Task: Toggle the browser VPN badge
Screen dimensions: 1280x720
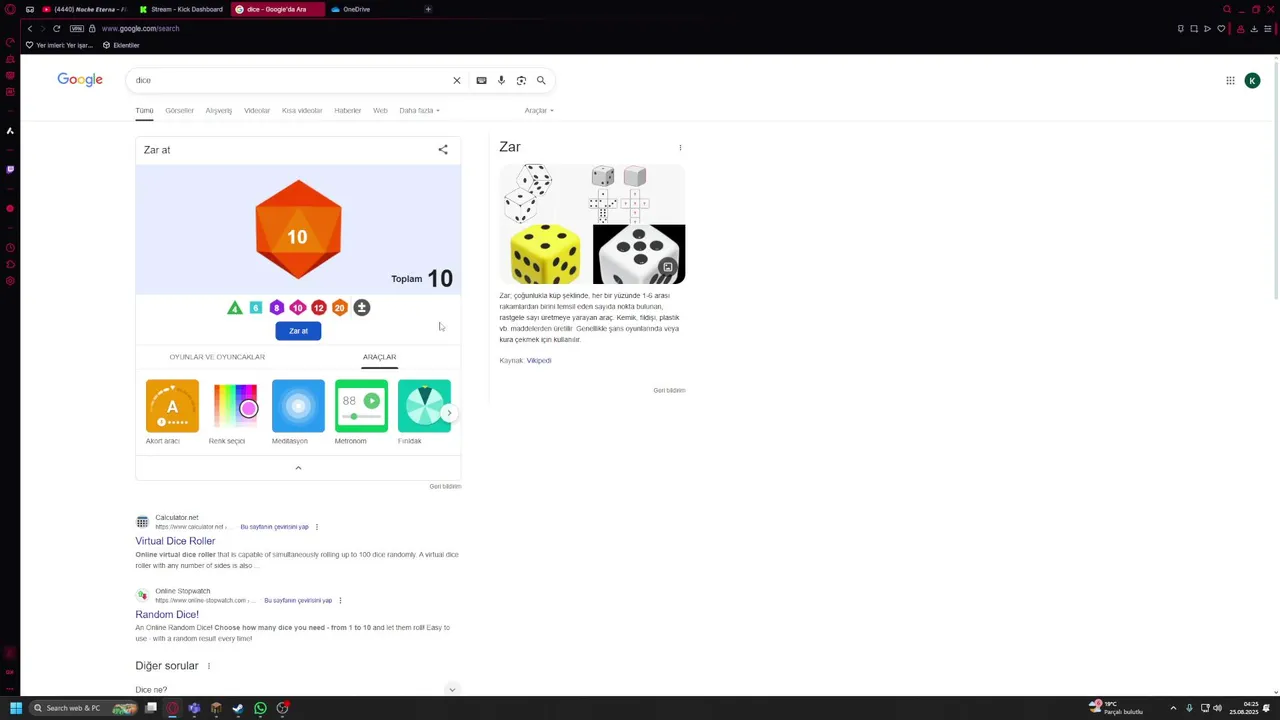Action: click(76, 28)
